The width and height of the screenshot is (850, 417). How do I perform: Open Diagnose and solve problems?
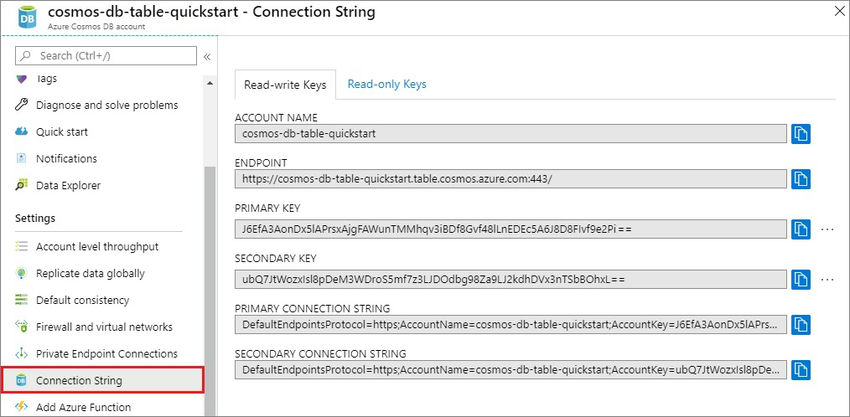pos(107,105)
